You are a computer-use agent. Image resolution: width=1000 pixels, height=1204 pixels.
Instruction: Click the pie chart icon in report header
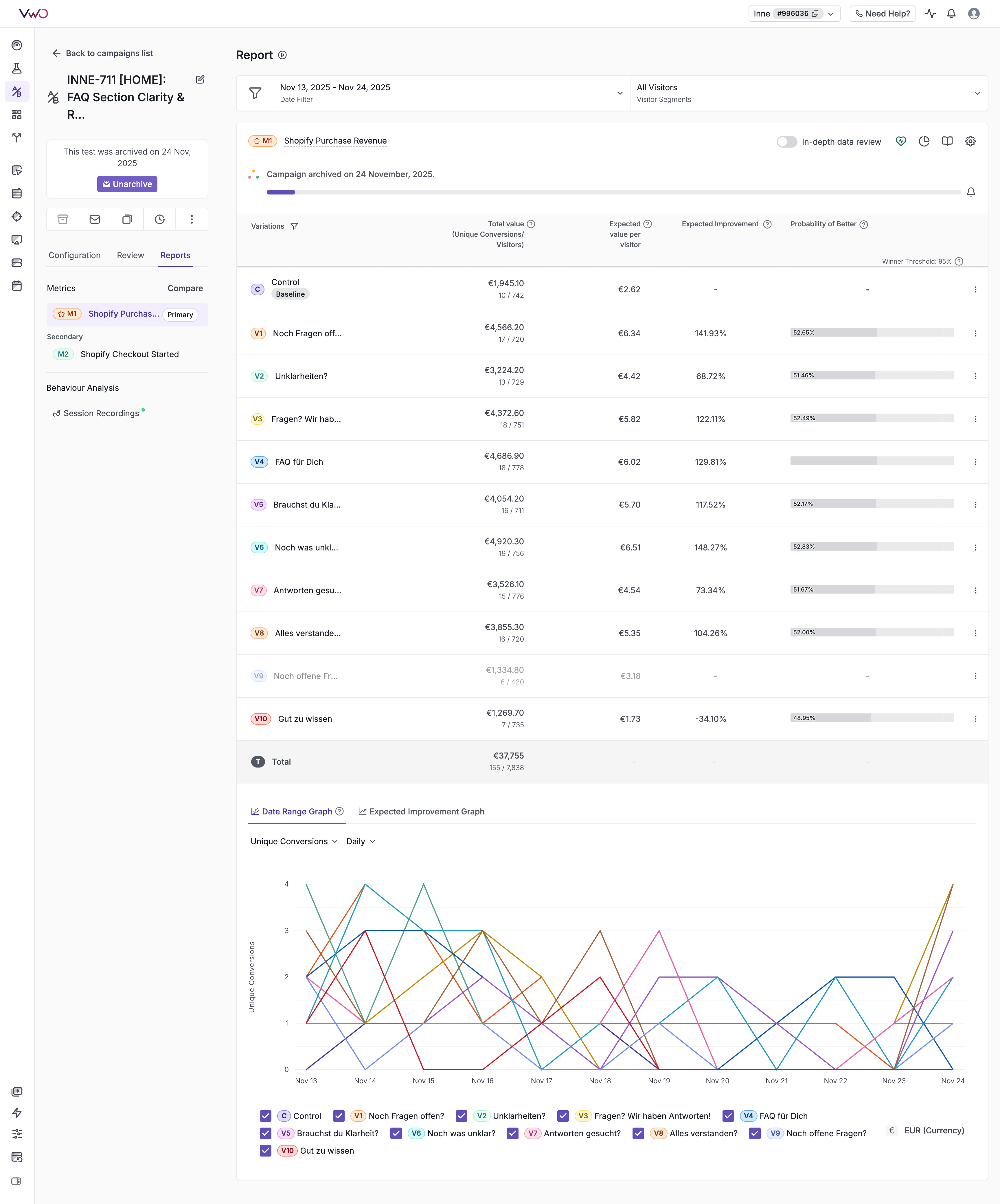(x=924, y=142)
